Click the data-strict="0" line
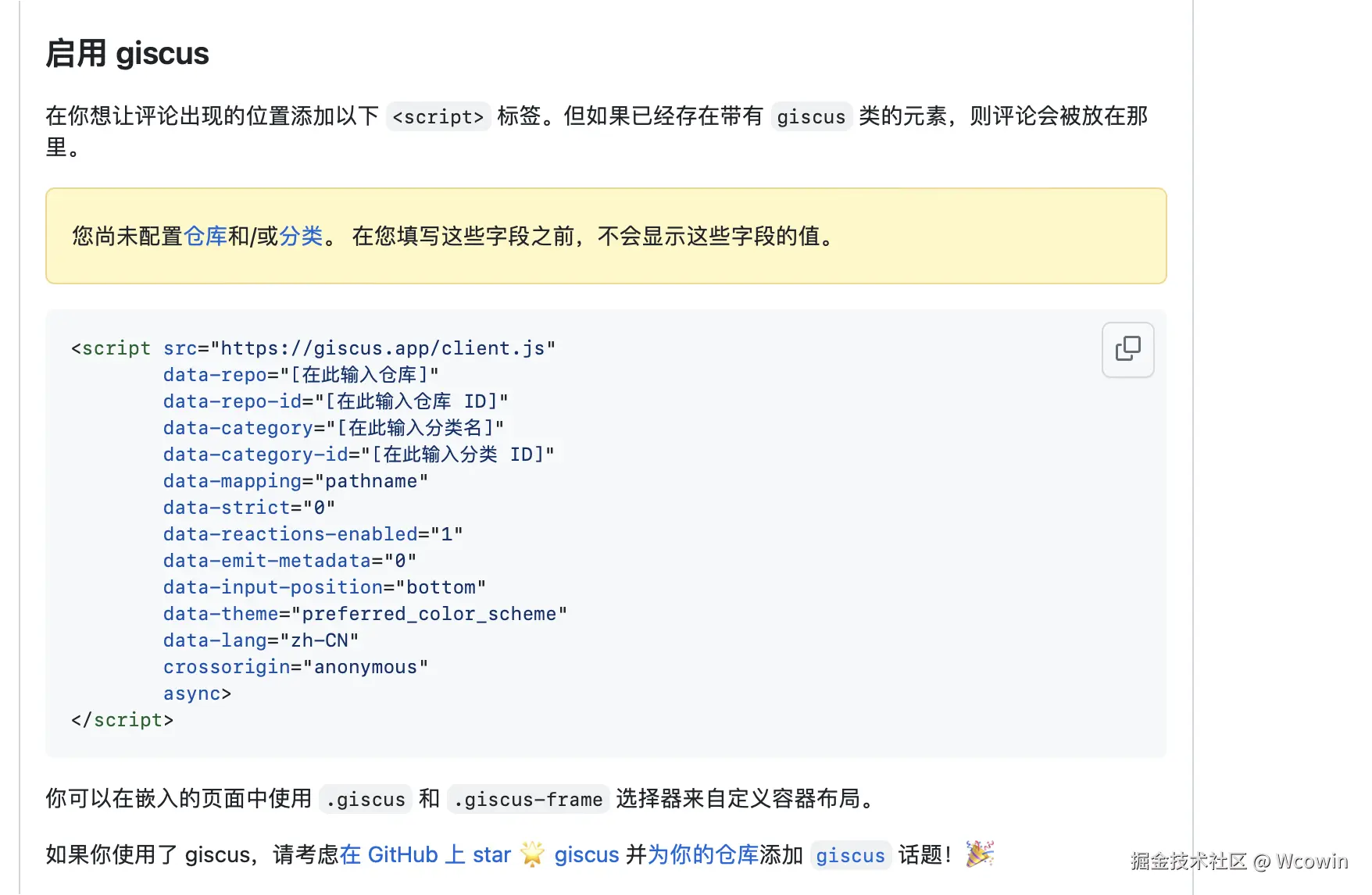Screen dimensions: 1372x895 pyautogui.click(x=249, y=508)
